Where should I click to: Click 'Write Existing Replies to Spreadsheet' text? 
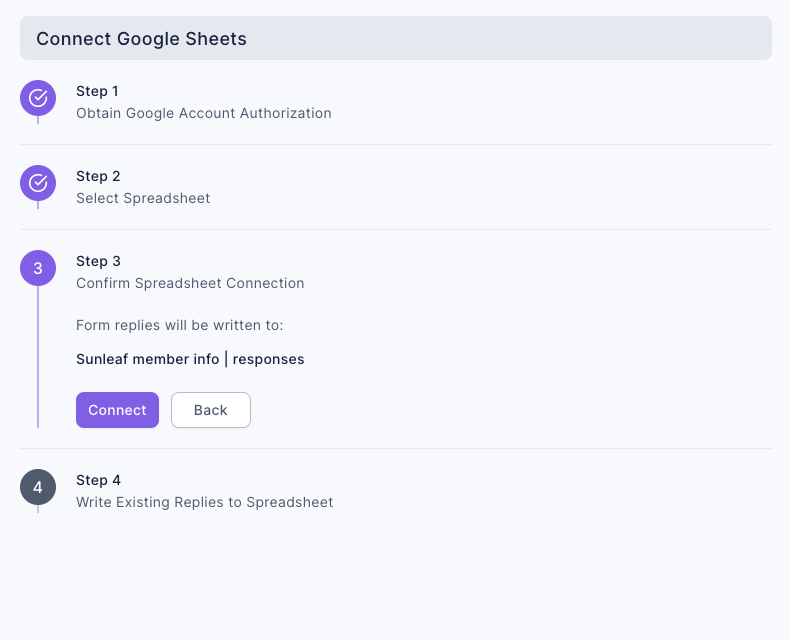pos(205,502)
